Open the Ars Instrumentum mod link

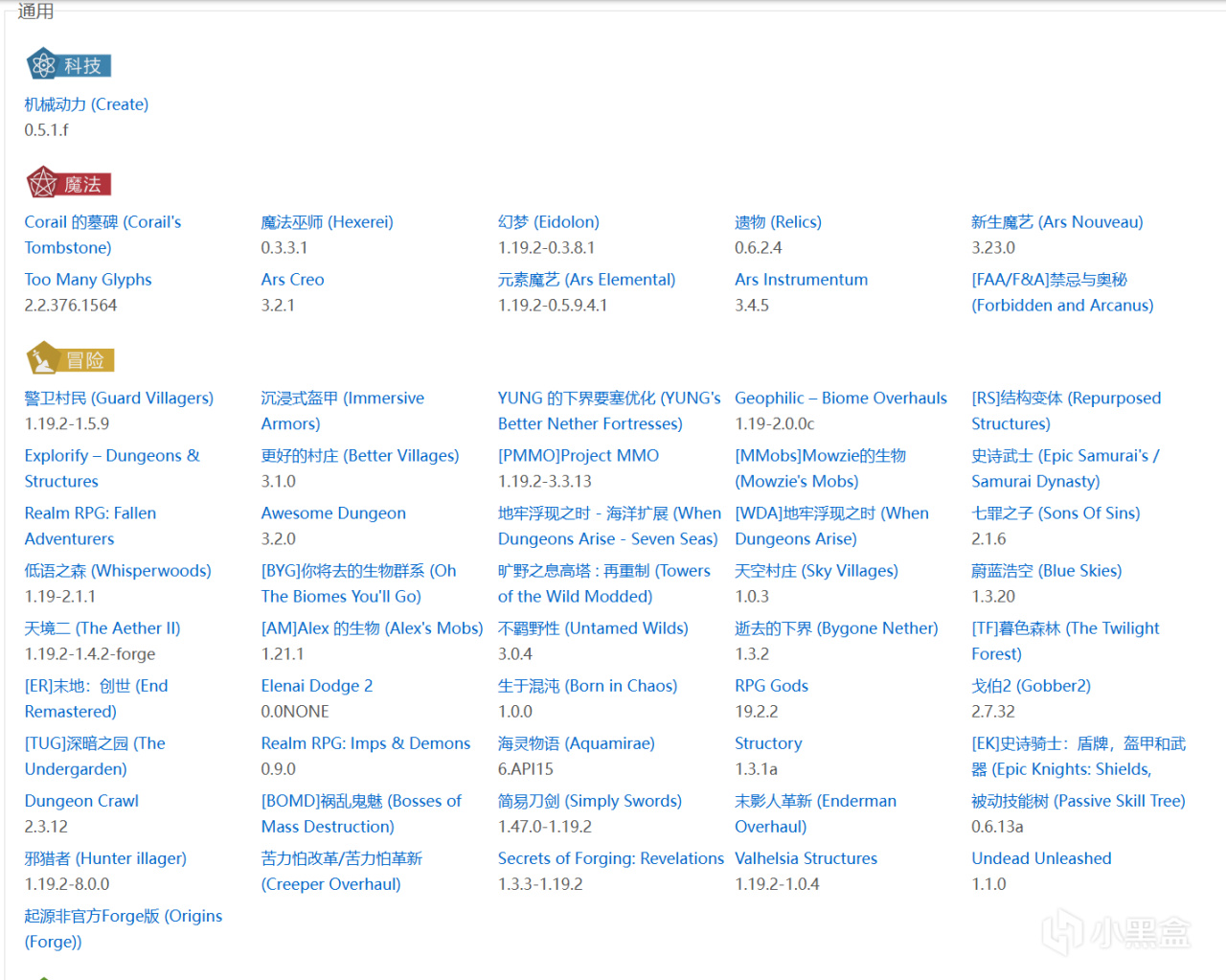pyautogui.click(x=801, y=280)
